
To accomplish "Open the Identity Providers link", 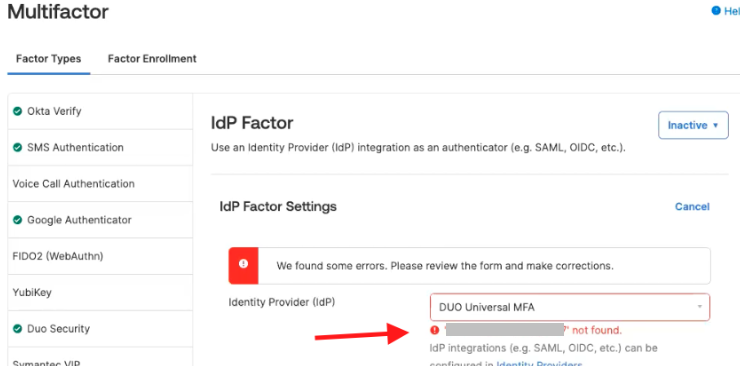I will (x=539, y=364).
